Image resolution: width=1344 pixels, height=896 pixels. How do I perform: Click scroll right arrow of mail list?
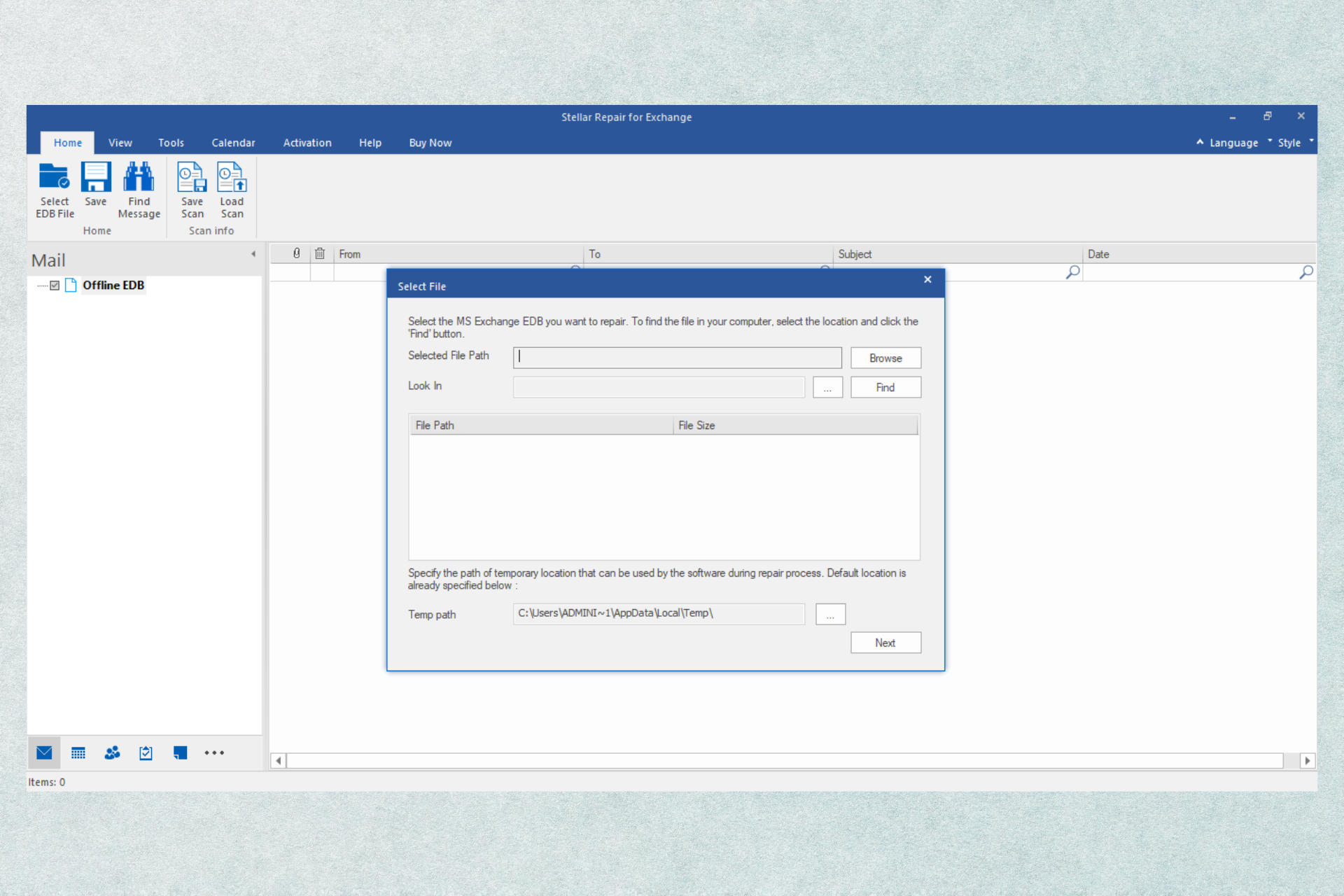tap(1307, 761)
